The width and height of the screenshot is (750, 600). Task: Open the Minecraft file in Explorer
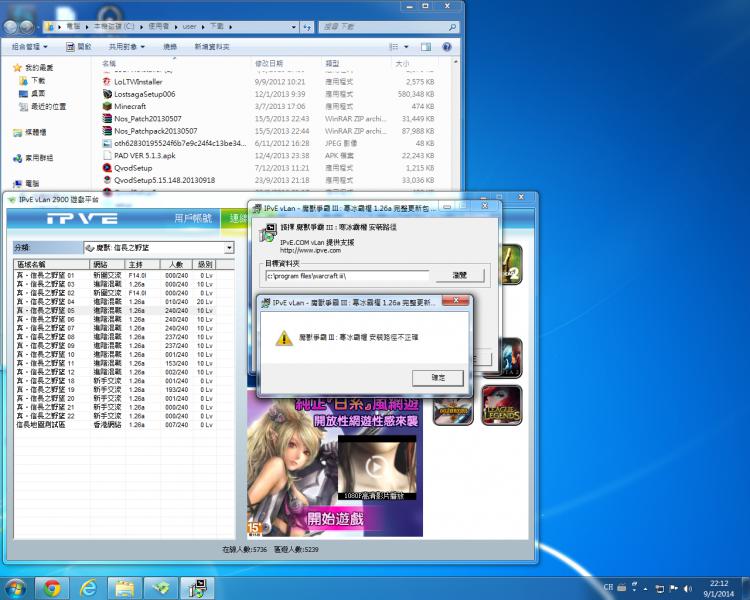129,106
